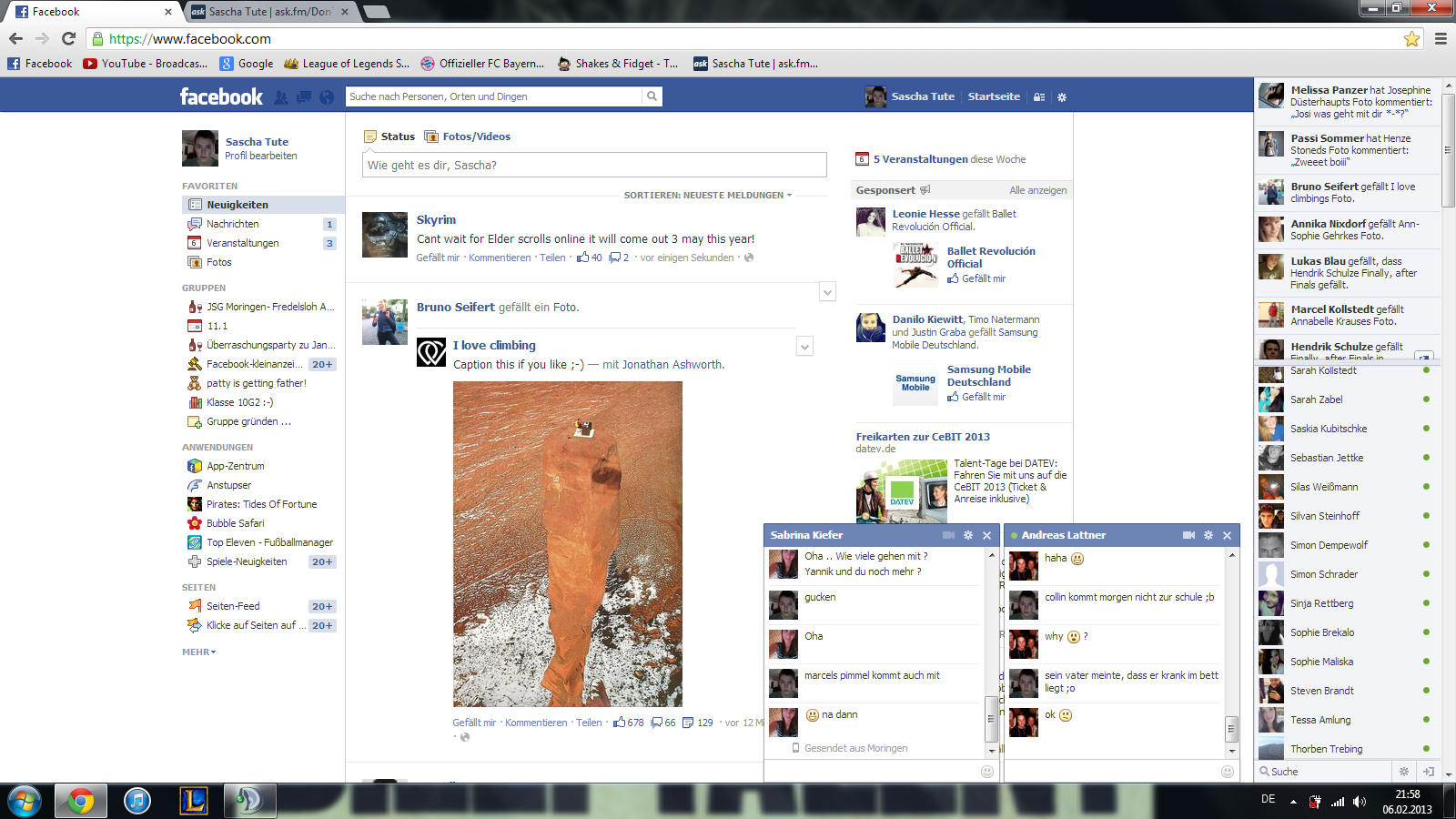Open messages icon in header

coord(304,96)
